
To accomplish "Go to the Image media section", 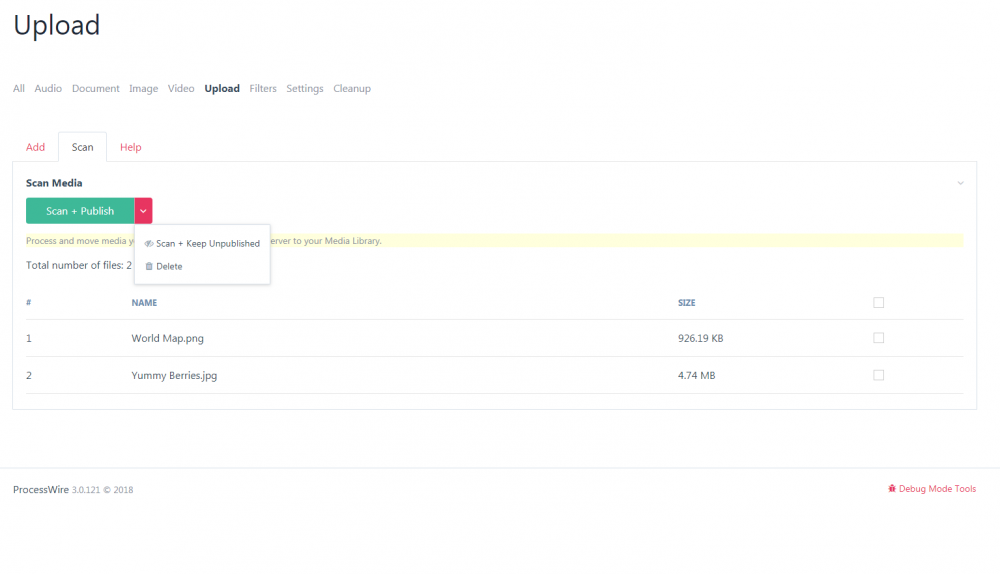I will 144,89.
